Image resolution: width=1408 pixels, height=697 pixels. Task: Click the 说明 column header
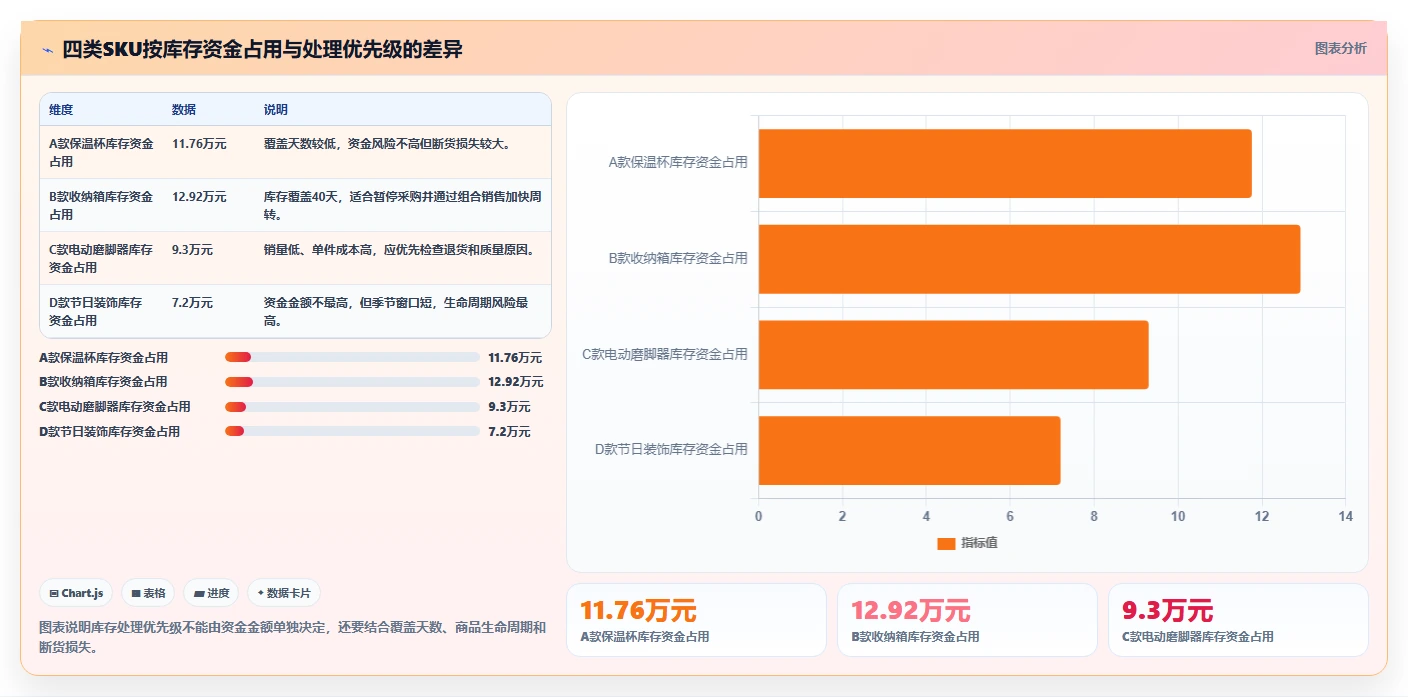click(276, 110)
